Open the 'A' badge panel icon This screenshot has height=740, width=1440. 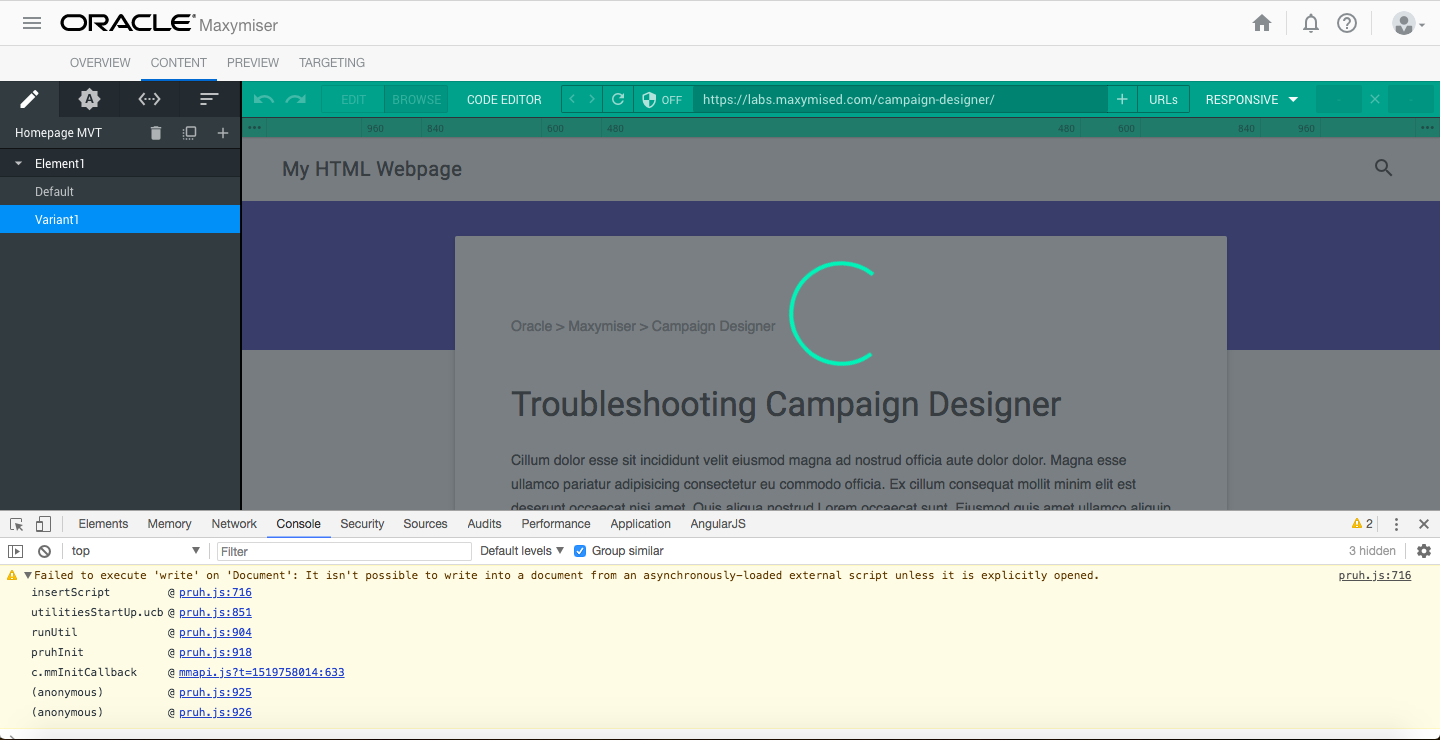90,99
